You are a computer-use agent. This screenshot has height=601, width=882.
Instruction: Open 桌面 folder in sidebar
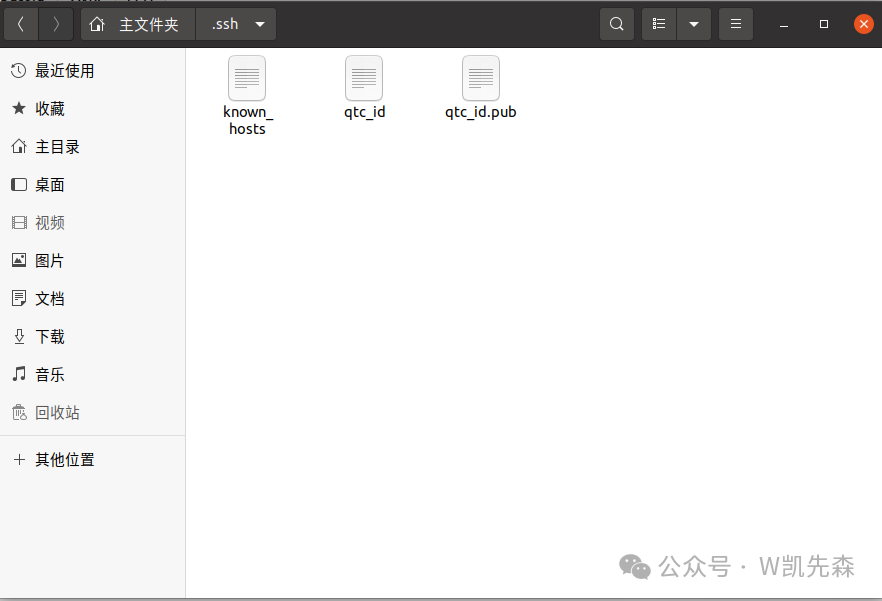tap(50, 185)
